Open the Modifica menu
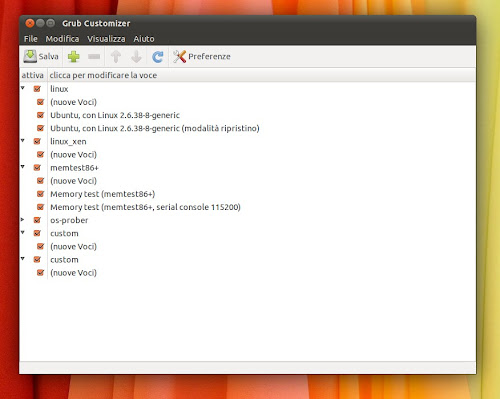 [x=62, y=39]
